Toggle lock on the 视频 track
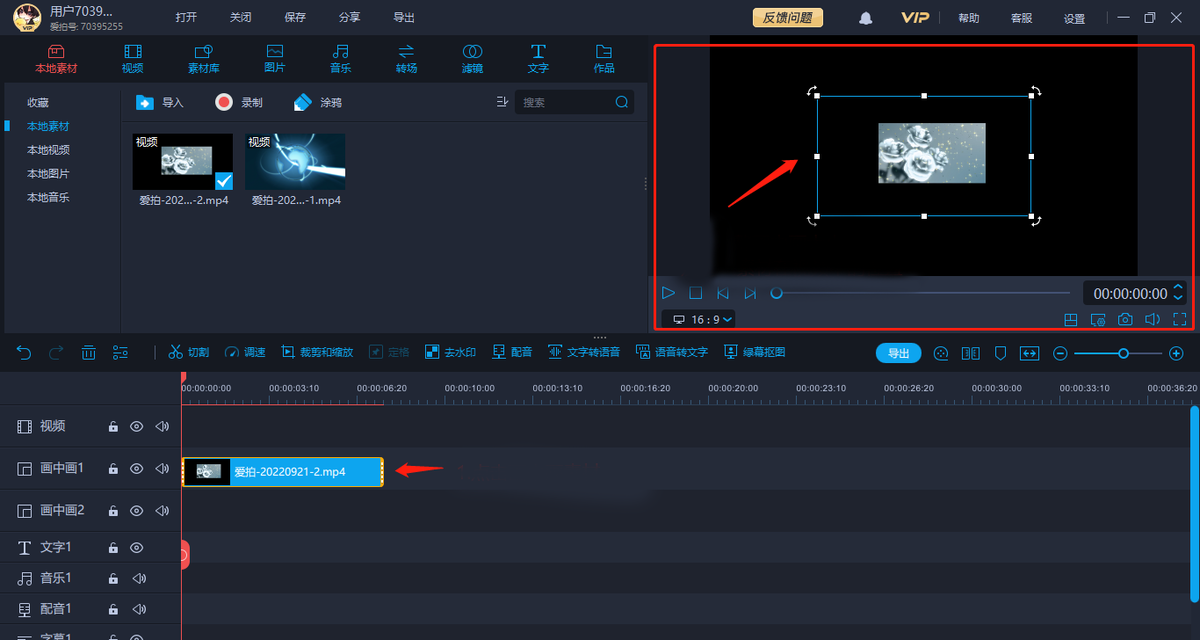 click(113, 426)
